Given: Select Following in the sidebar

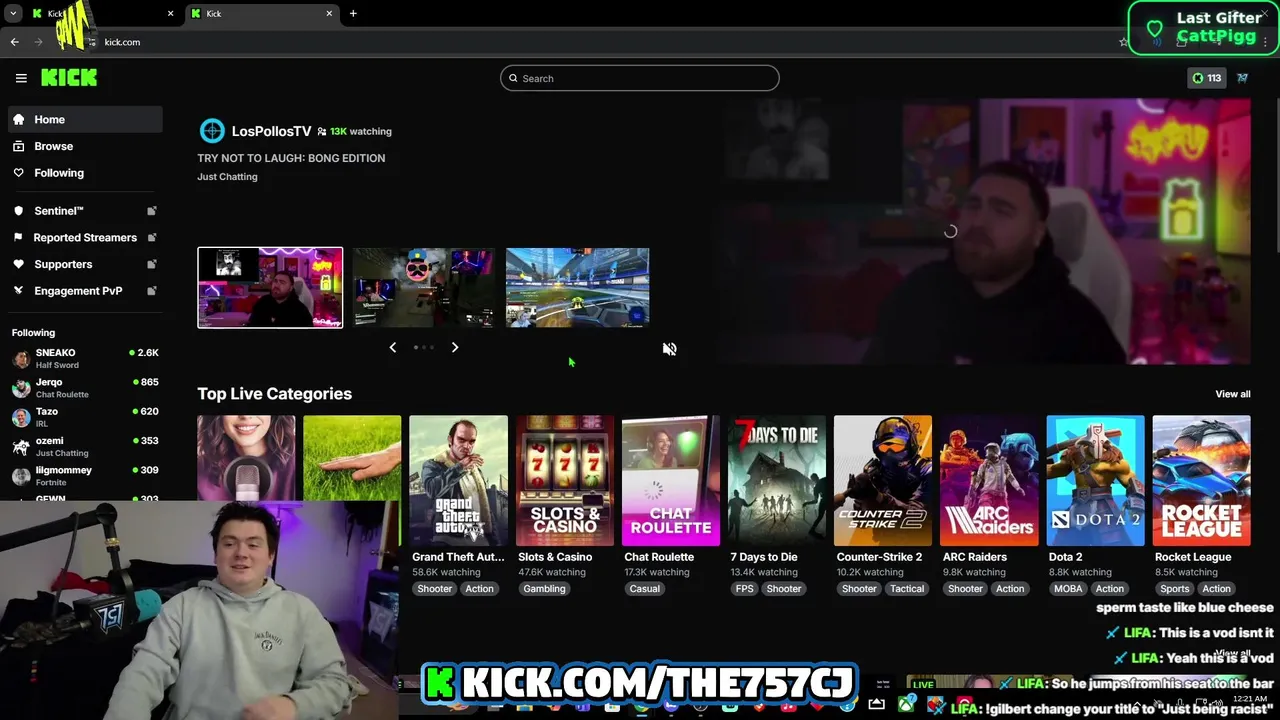Looking at the screenshot, I should point(85,173).
